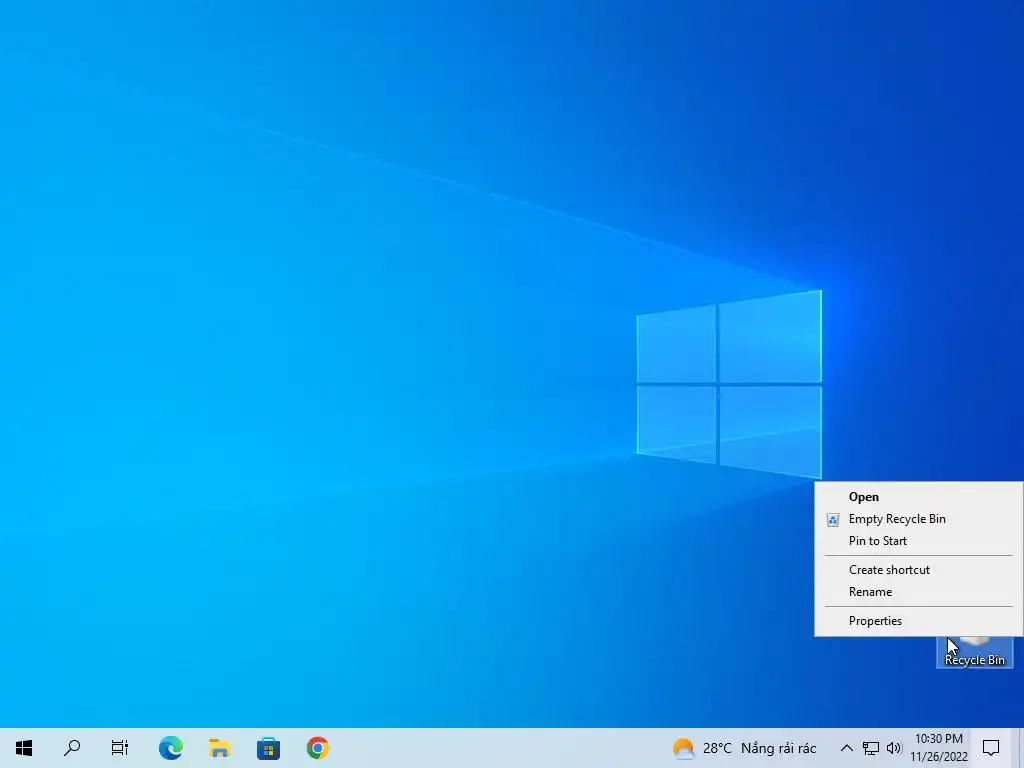
Task: Open File Explorer from taskbar
Action: pos(219,748)
